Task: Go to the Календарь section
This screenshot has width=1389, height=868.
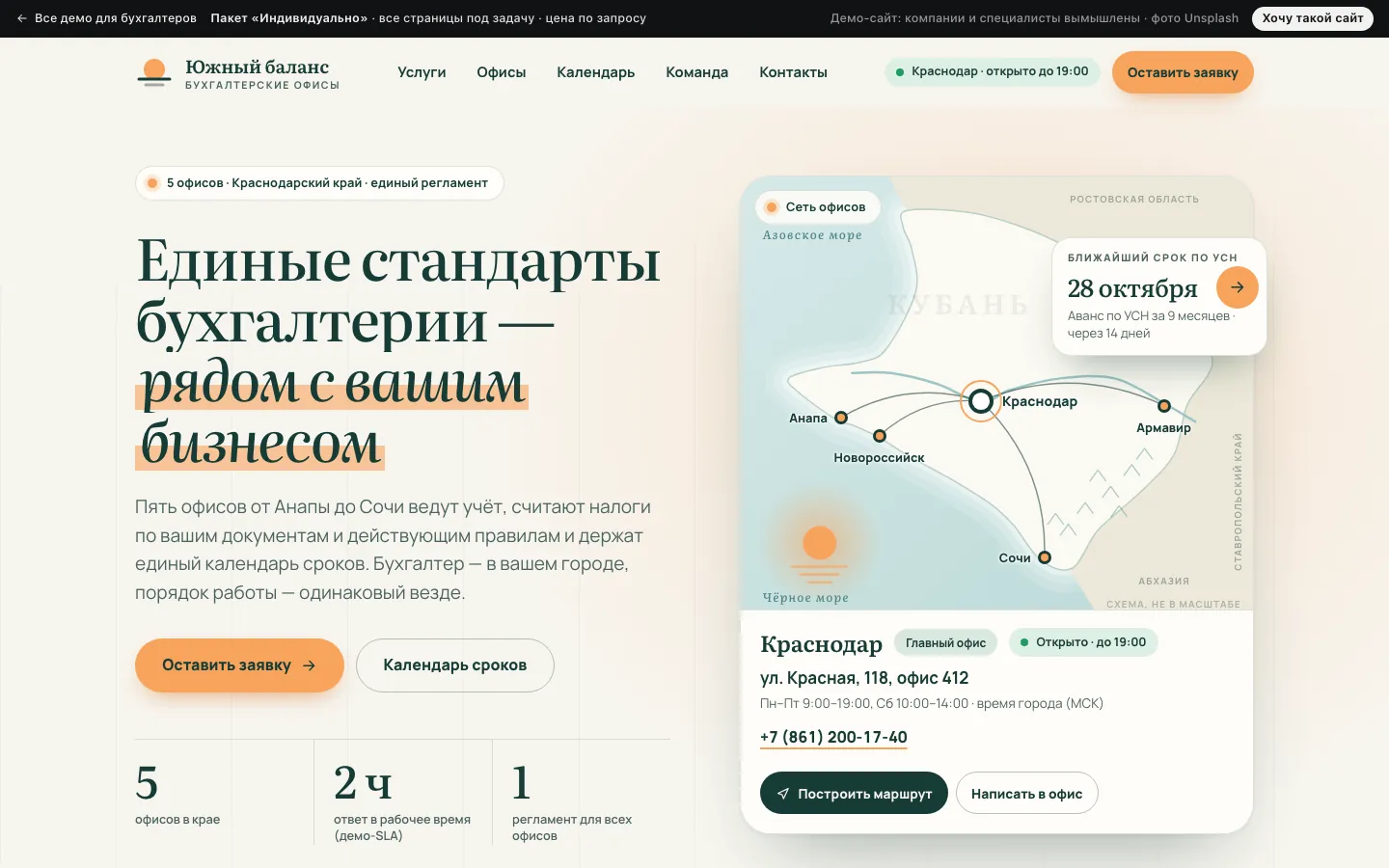Action: tap(595, 72)
